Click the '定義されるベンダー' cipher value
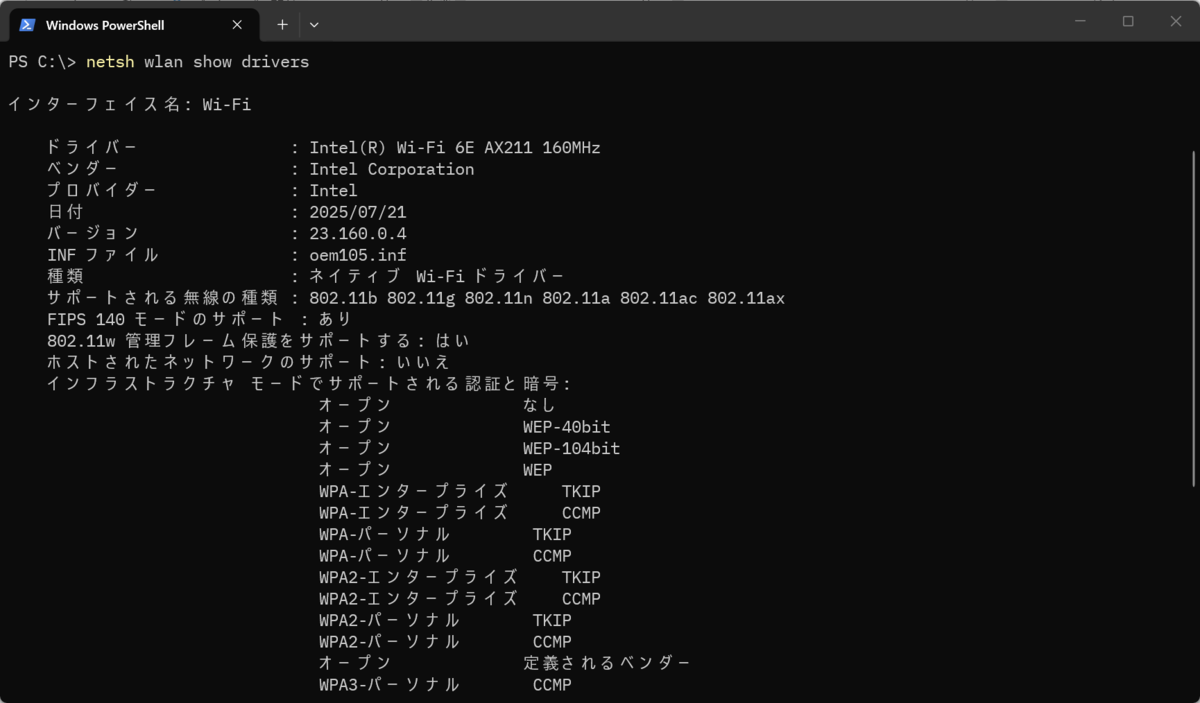1200x703 pixels. coord(607,663)
